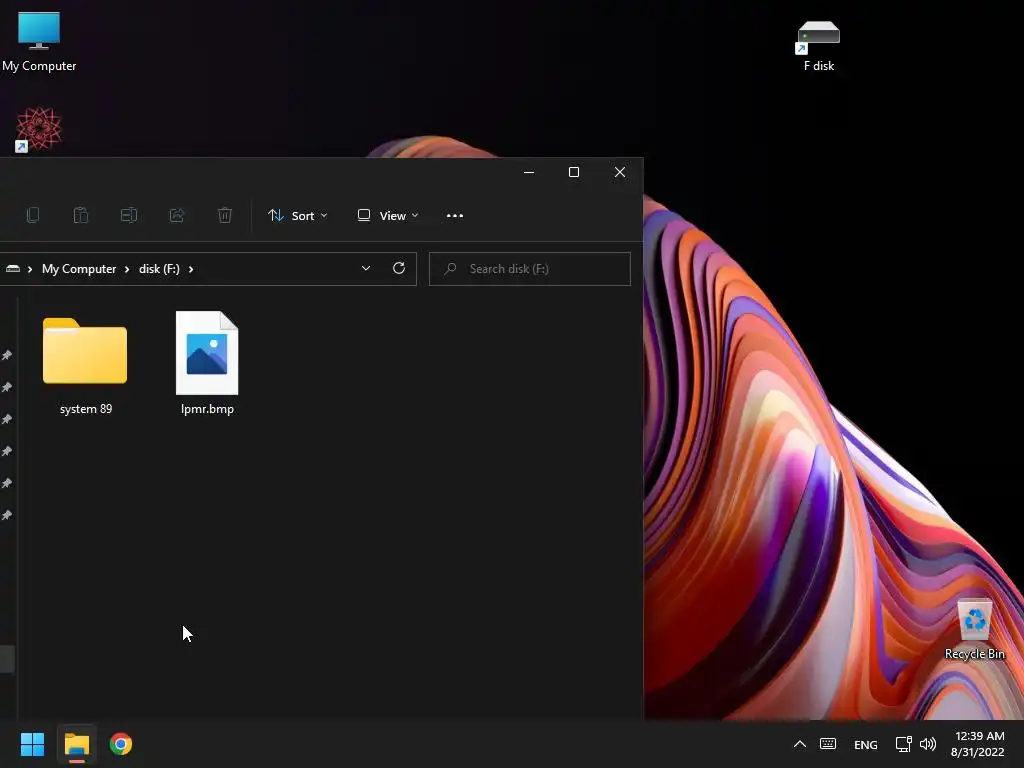Minimize the File Explorer window

[x=529, y=172]
